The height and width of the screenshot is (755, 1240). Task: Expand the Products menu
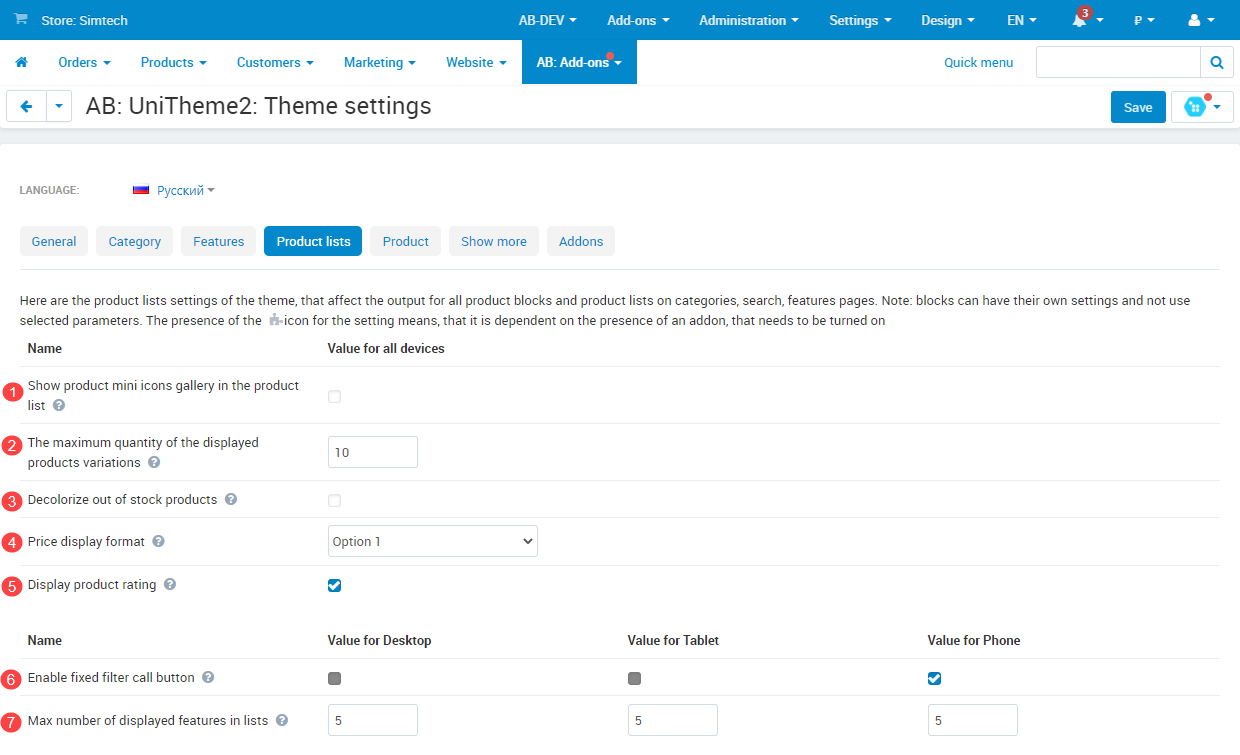[174, 62]
